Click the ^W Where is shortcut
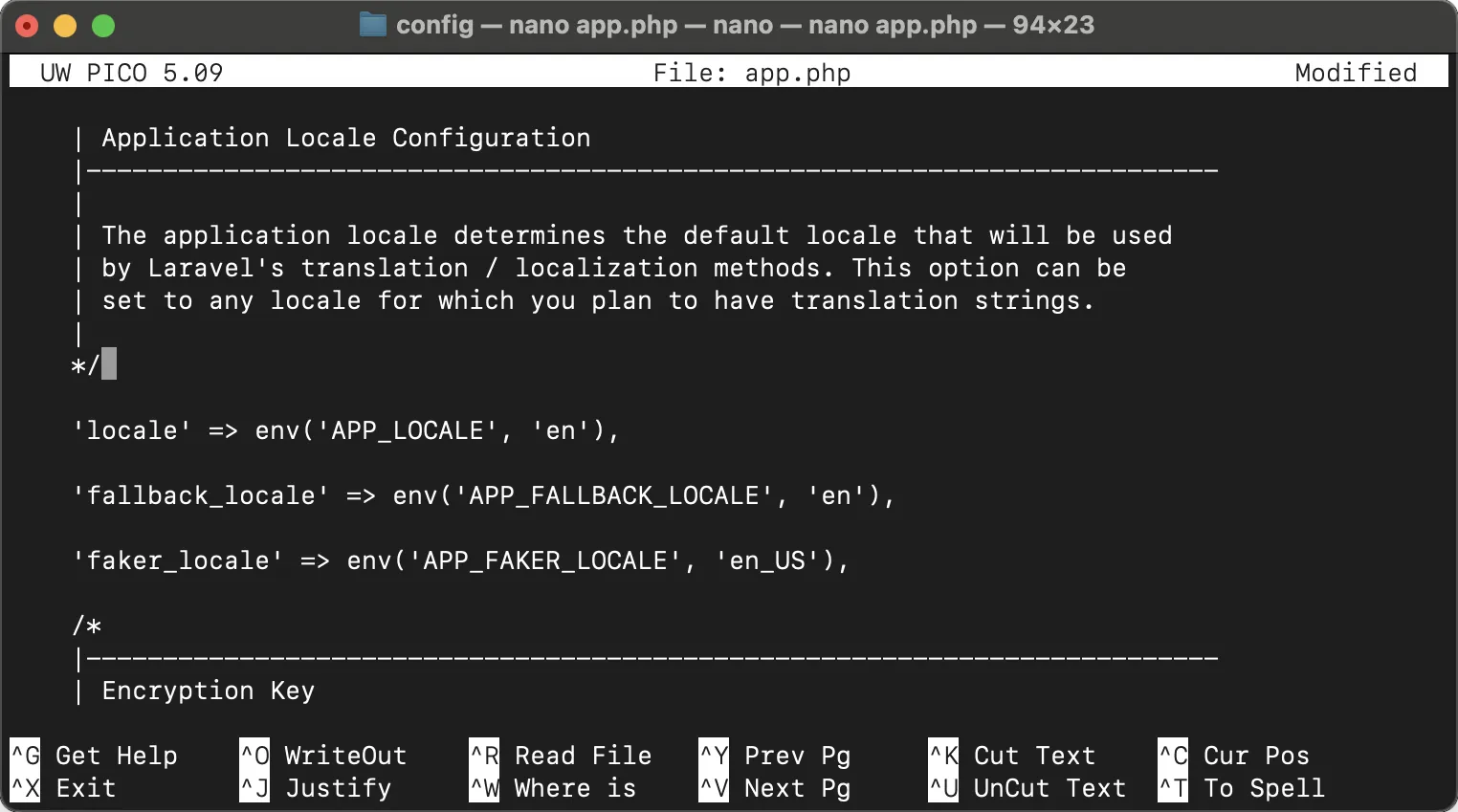Image resolution: width=1458 pixels, height=812 pixels. 553,788
